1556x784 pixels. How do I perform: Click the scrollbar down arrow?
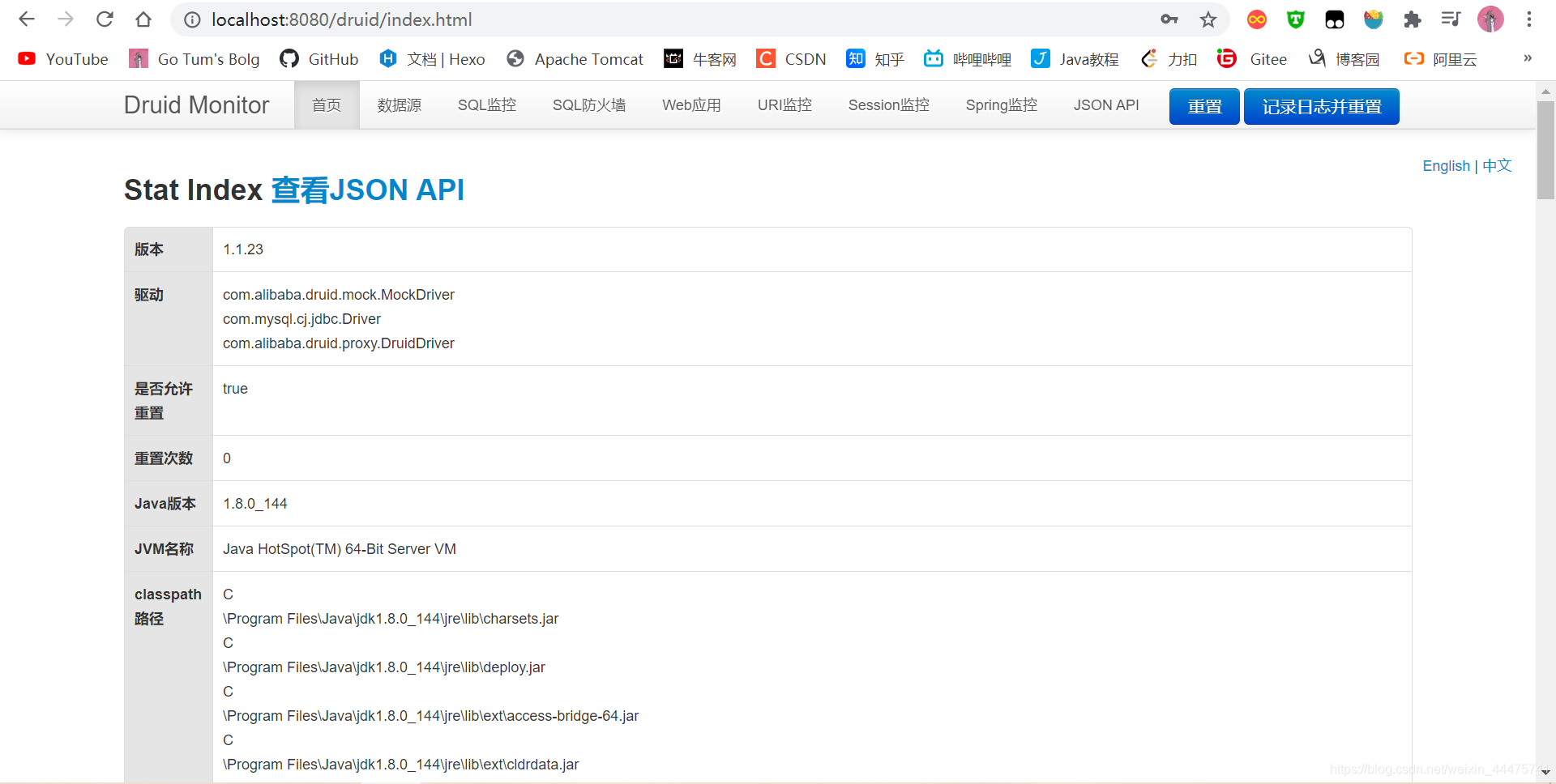pos(1545,772)
